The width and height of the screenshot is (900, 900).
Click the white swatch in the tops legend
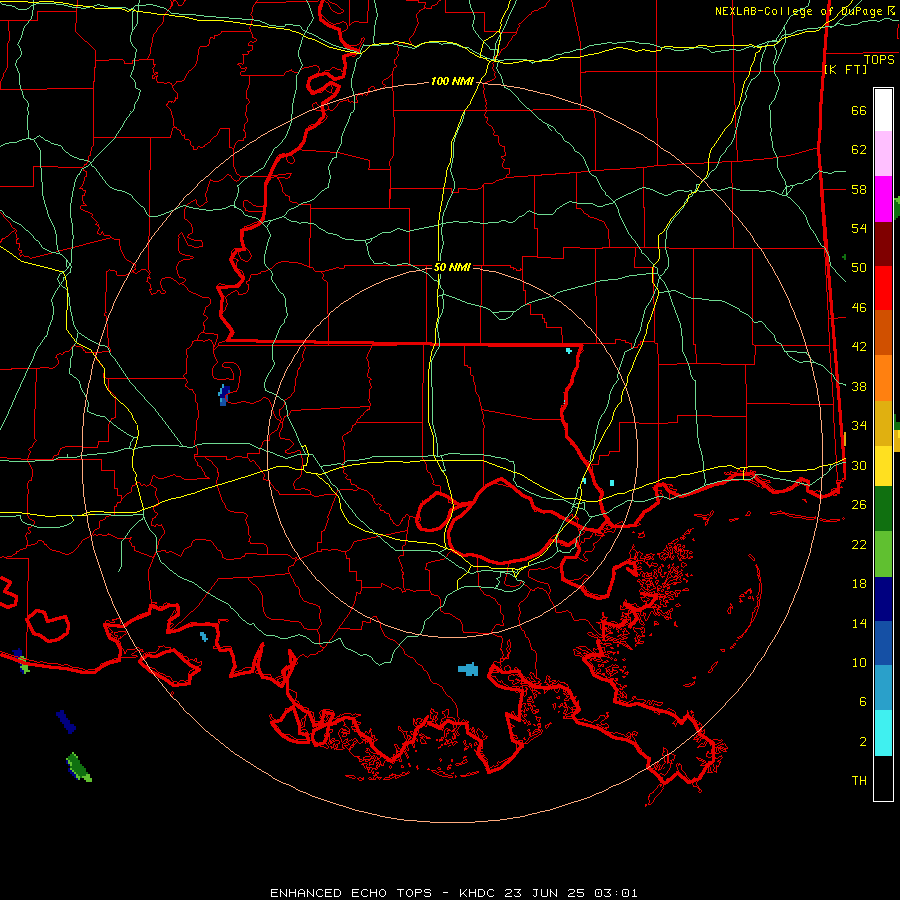click(883, 110)
